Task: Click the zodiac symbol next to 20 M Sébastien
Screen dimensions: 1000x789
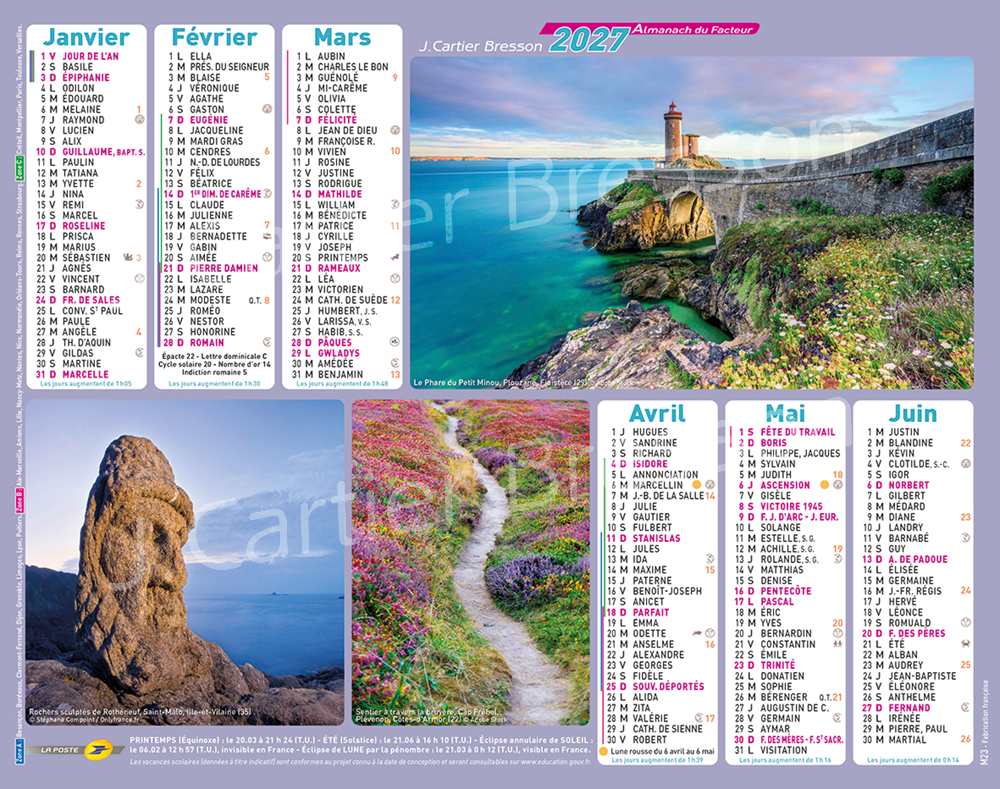Action: (x=127, y=257)
